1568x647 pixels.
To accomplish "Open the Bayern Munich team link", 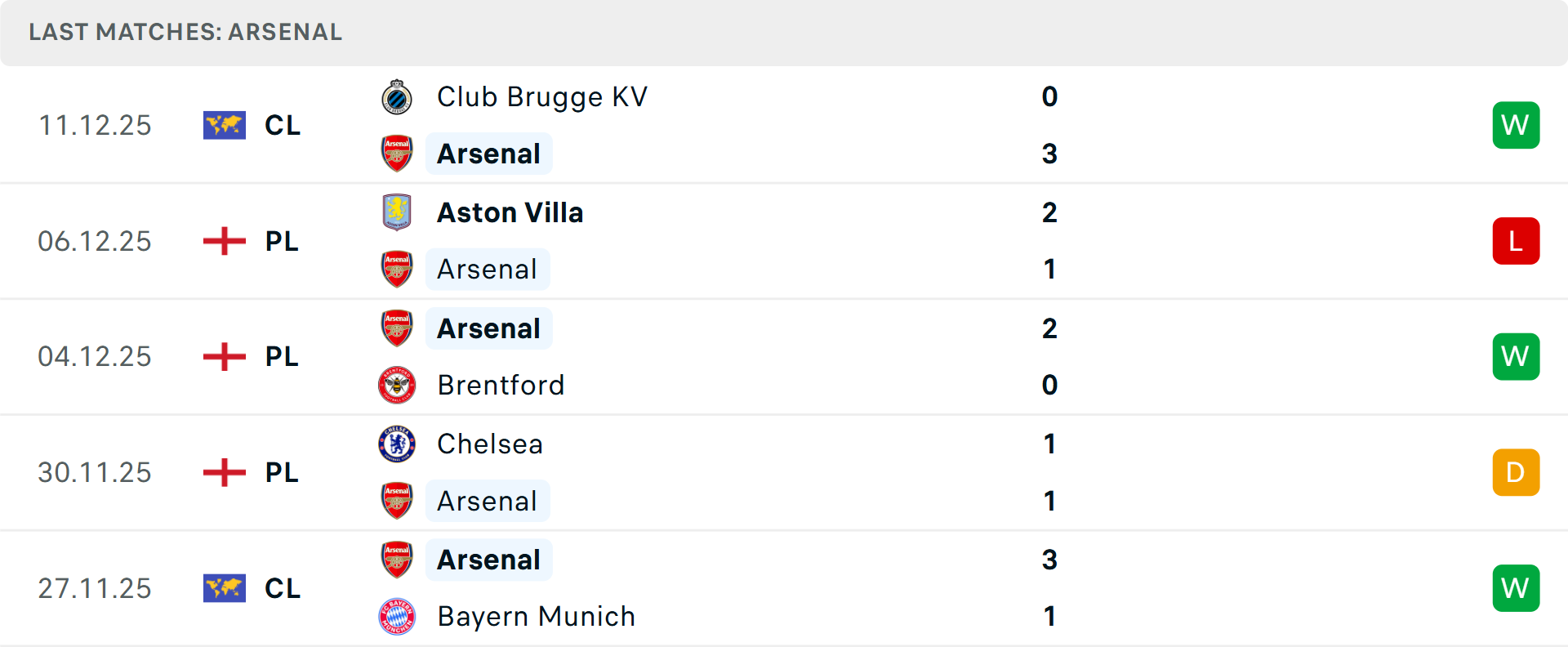I will coord(536,617).
